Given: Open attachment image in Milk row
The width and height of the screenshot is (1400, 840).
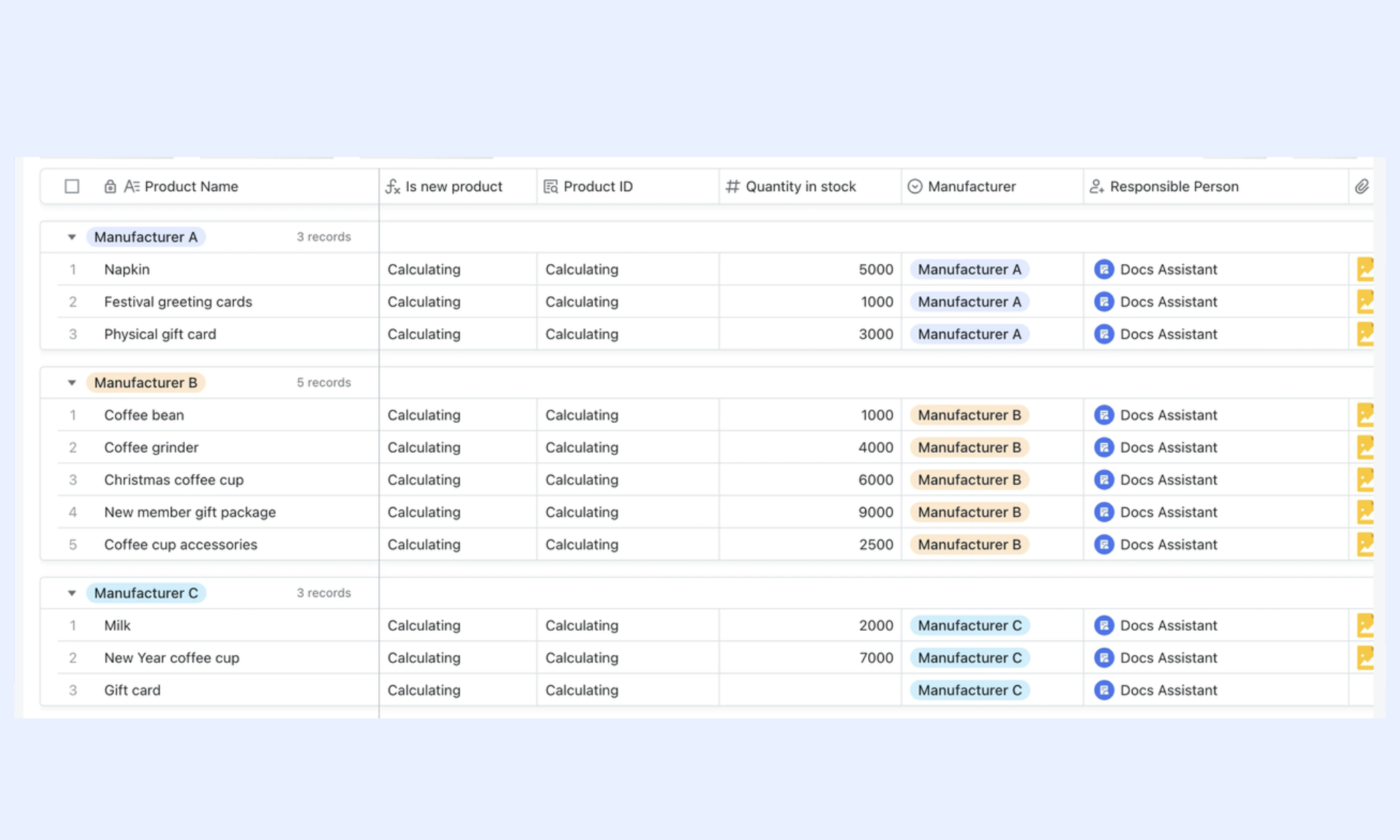Looking at the screenshot, I should pos(1365,625).
